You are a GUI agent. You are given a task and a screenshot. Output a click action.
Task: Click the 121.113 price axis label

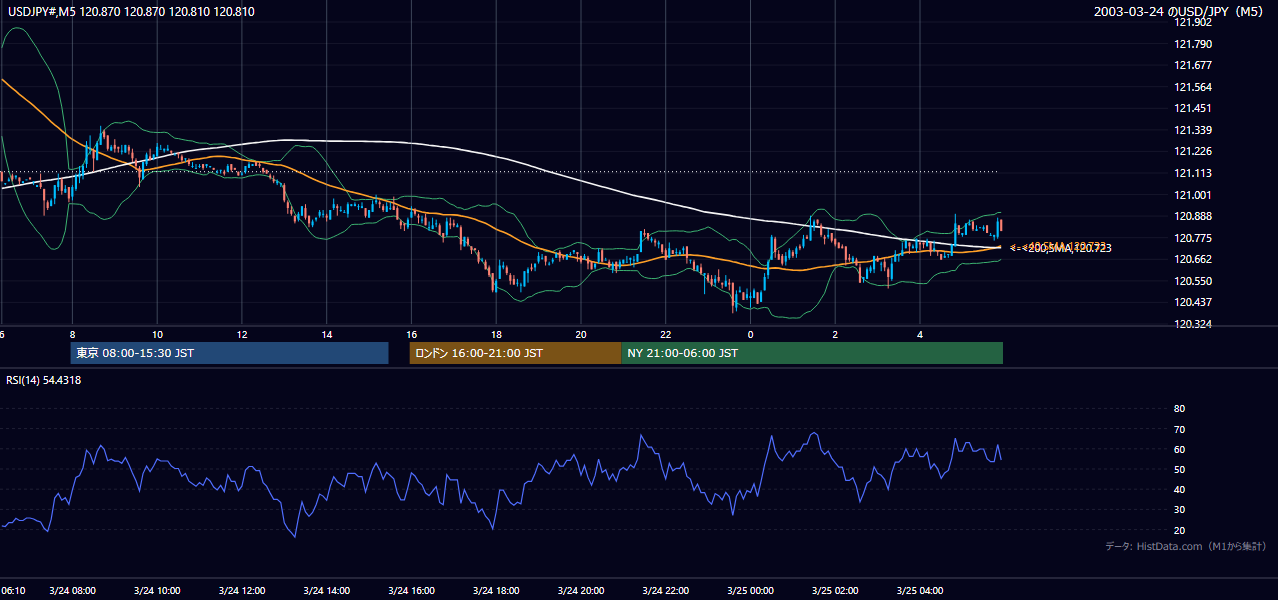click(x=1193, y=173)
